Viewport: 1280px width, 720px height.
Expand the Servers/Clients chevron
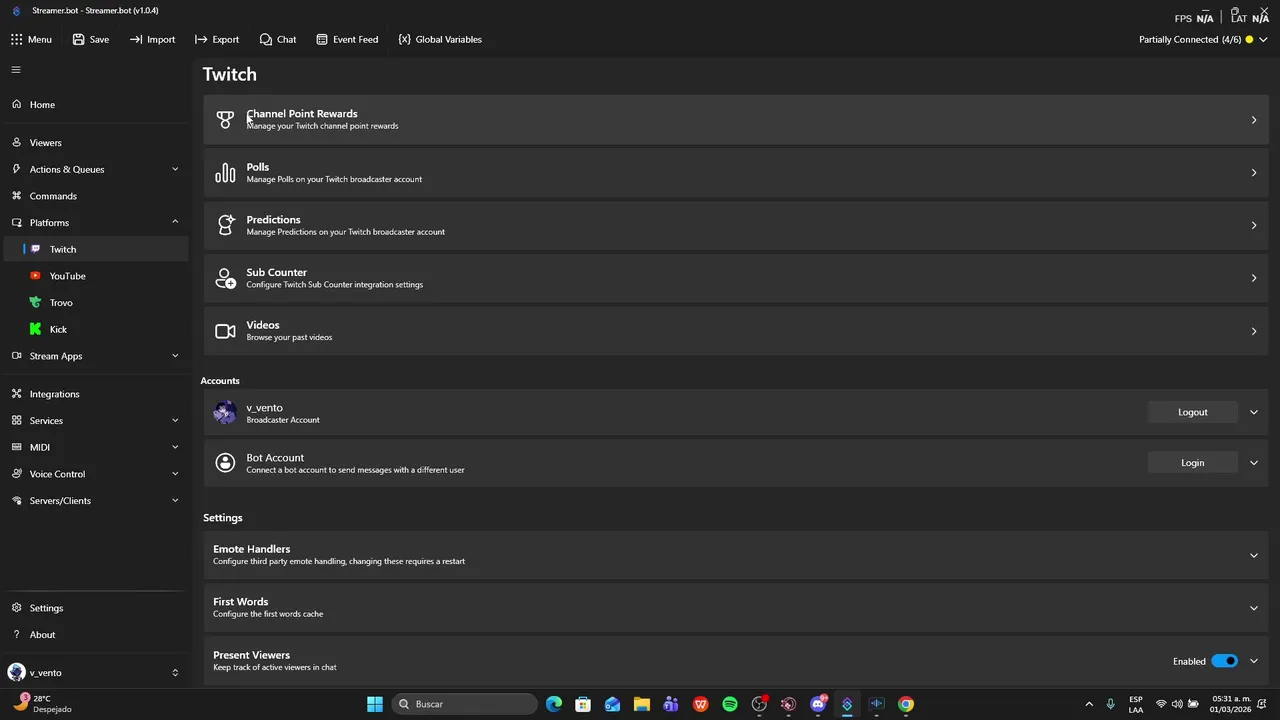click(x=175, y=501)
